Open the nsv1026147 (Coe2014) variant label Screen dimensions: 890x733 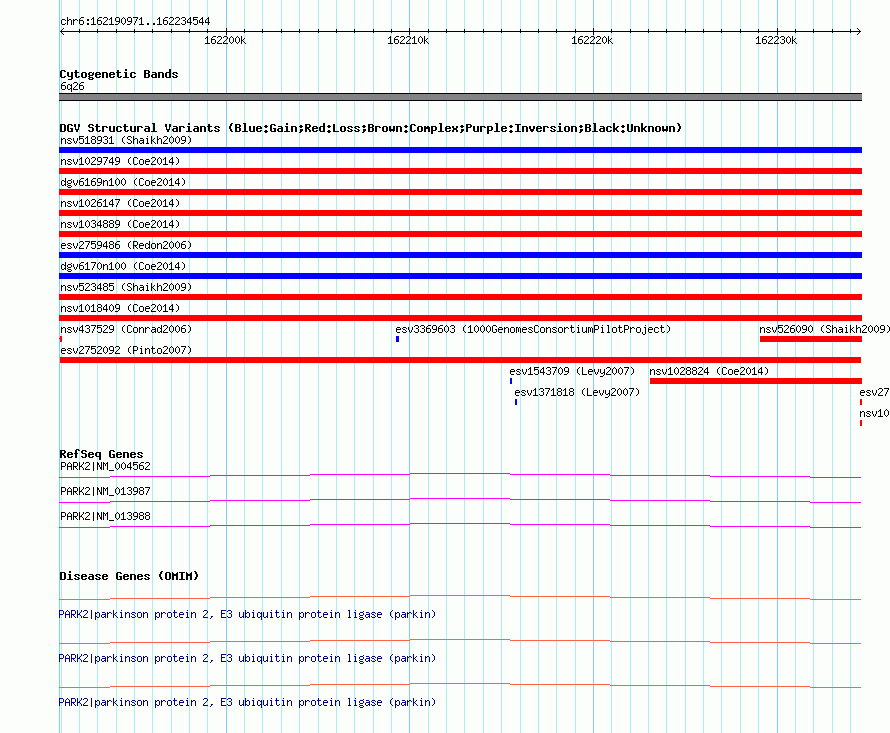click(120, 203)
